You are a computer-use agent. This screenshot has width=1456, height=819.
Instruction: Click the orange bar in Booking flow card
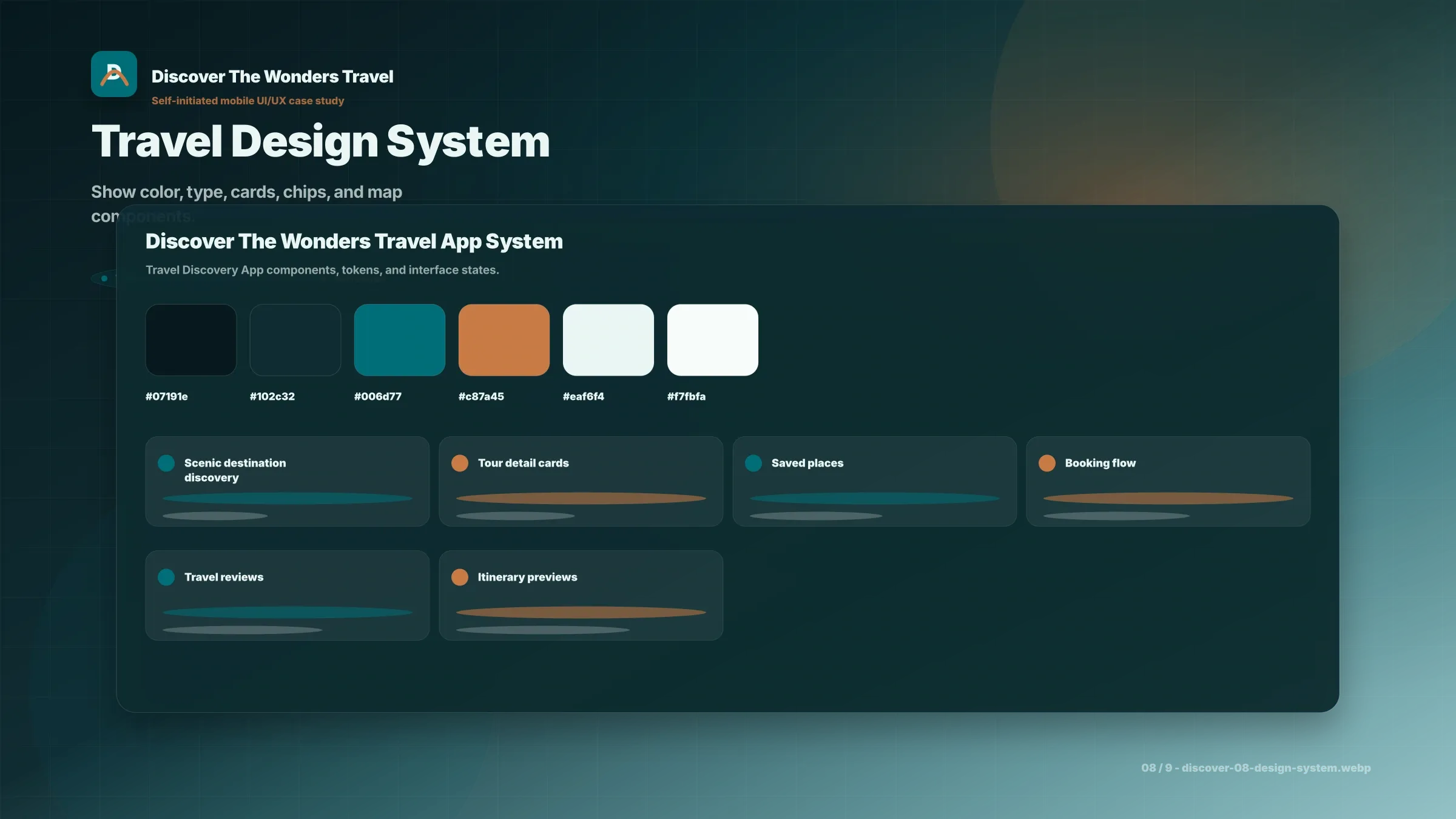(1168, 499)
